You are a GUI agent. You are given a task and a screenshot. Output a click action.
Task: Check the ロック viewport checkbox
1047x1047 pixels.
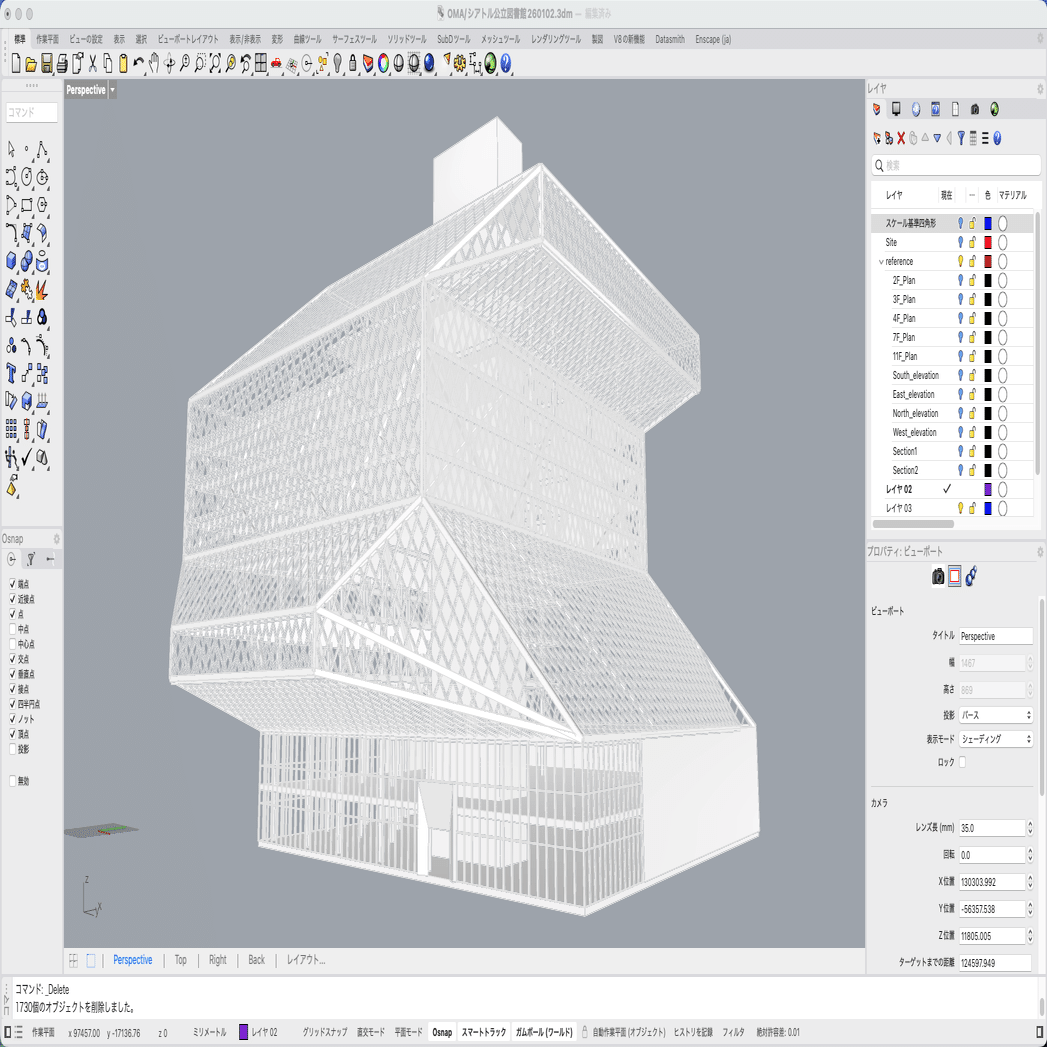[962, 762]
